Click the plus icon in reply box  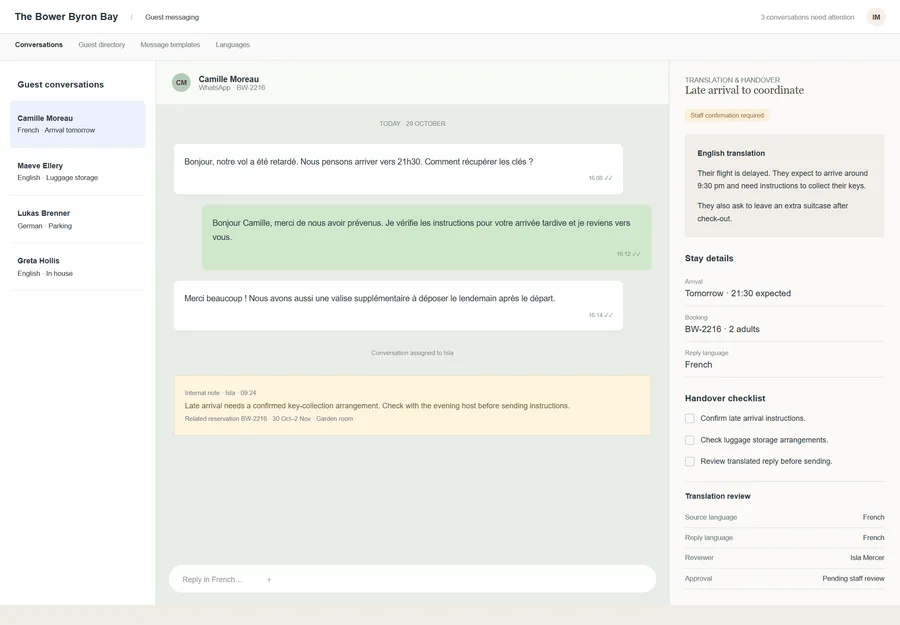tap(269, 580)
